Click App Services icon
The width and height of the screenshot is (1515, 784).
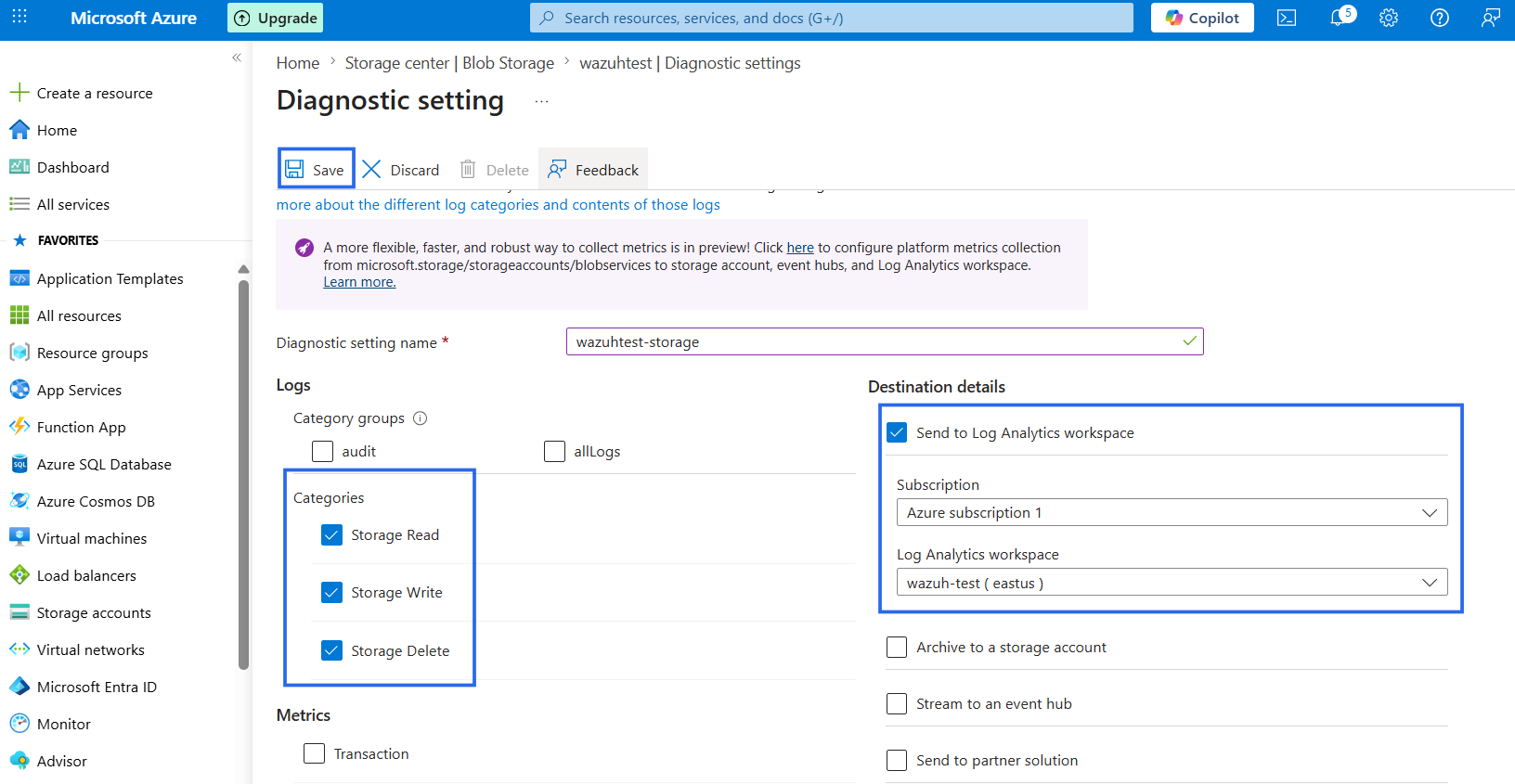click(x=19, y=390)
